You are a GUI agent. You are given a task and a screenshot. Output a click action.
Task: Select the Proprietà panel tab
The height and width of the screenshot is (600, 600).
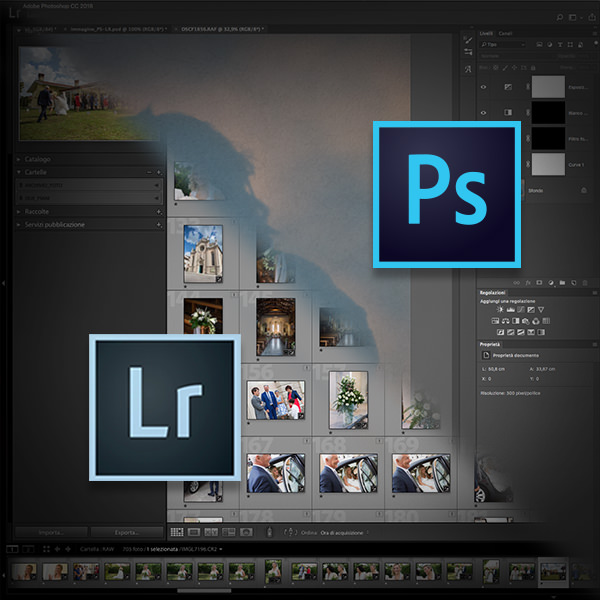490,344
